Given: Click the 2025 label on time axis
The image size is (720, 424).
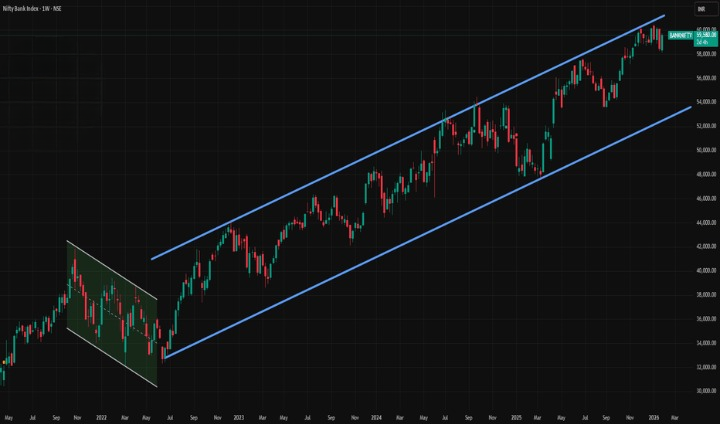Looking at the screenshot, I should [516, 415].
